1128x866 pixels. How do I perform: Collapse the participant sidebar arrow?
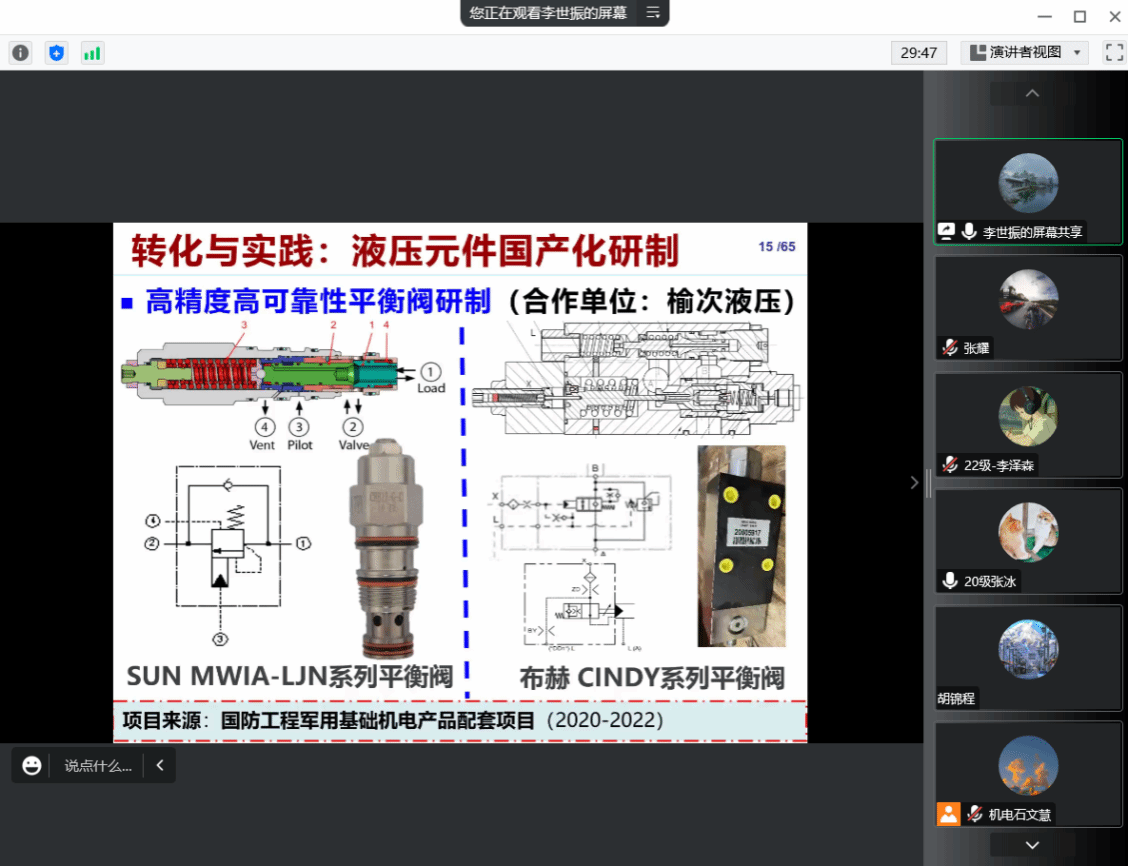(x=914, y=482)
